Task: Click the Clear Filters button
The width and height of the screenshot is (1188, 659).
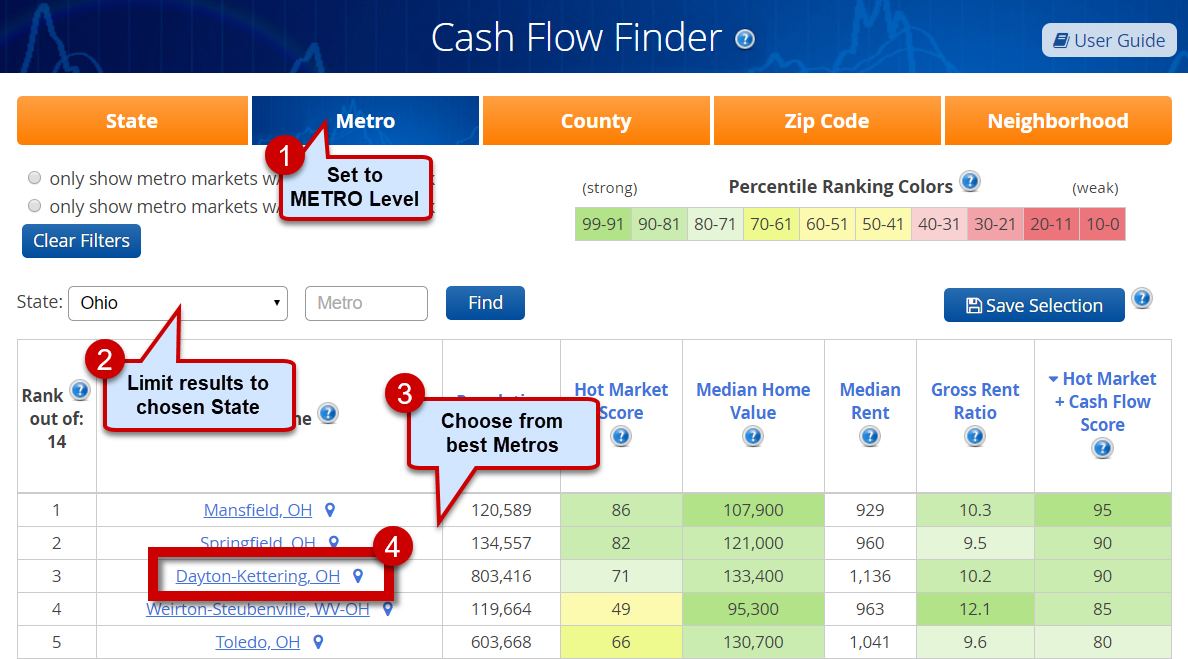Action: pos(81,241)
